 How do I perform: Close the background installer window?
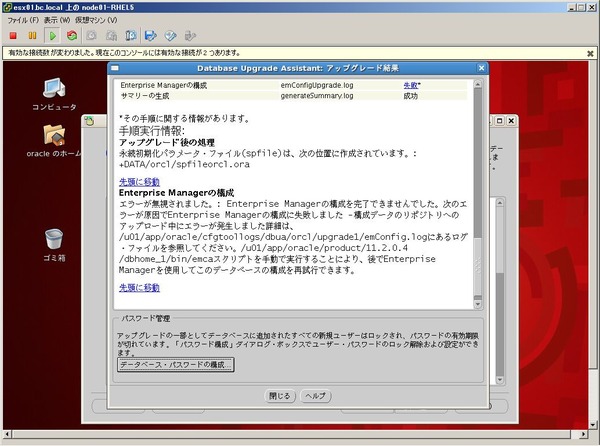tap(511, 121)
